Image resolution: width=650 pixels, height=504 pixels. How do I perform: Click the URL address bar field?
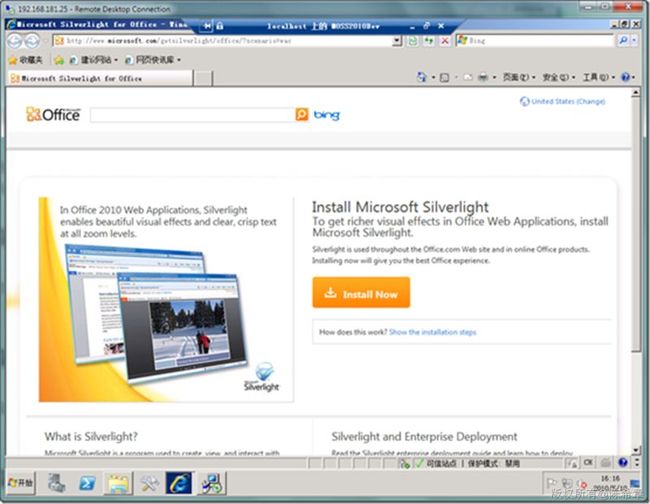tap(223, 41)
